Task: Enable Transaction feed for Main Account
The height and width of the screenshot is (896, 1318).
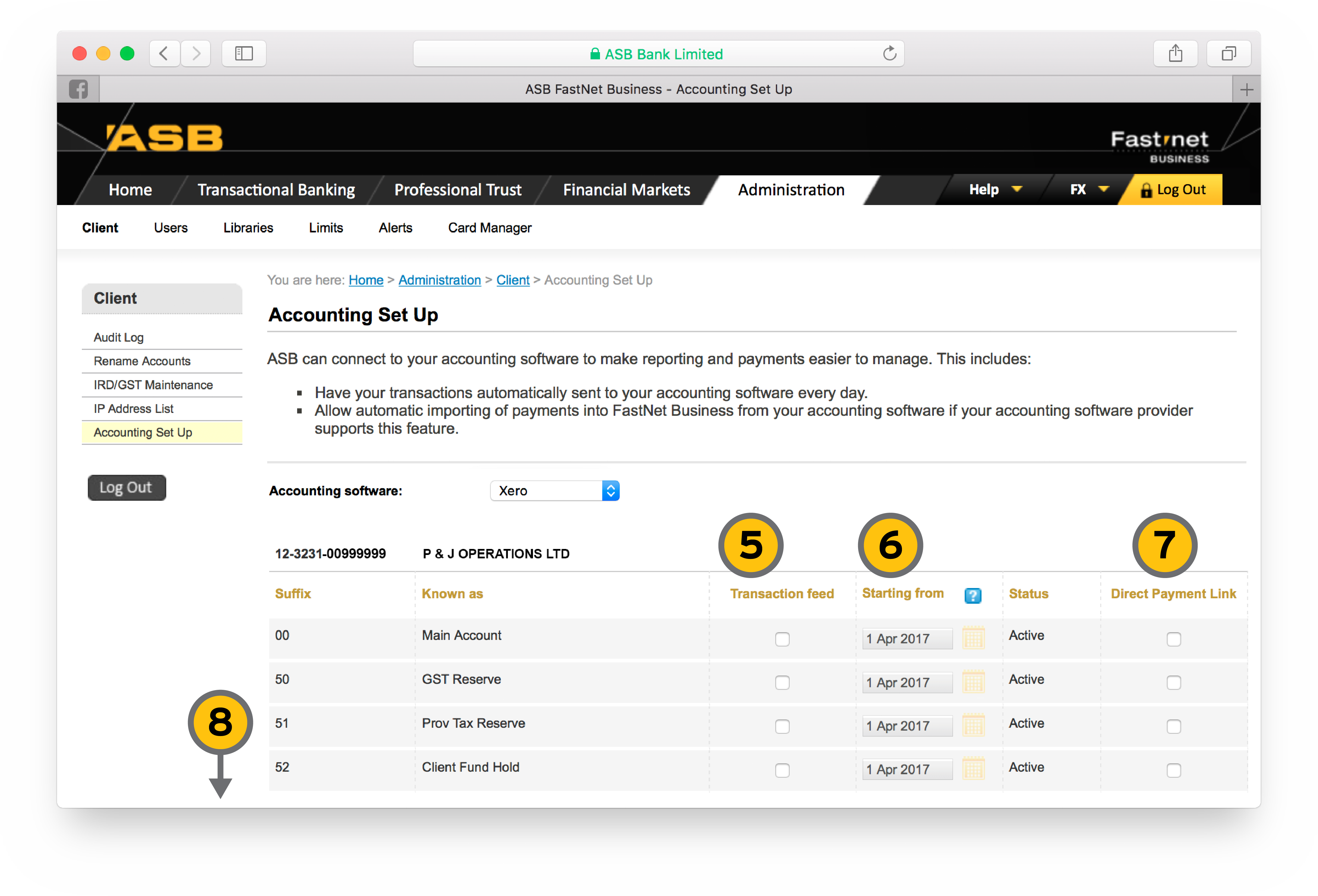Action: pos(782,639)
